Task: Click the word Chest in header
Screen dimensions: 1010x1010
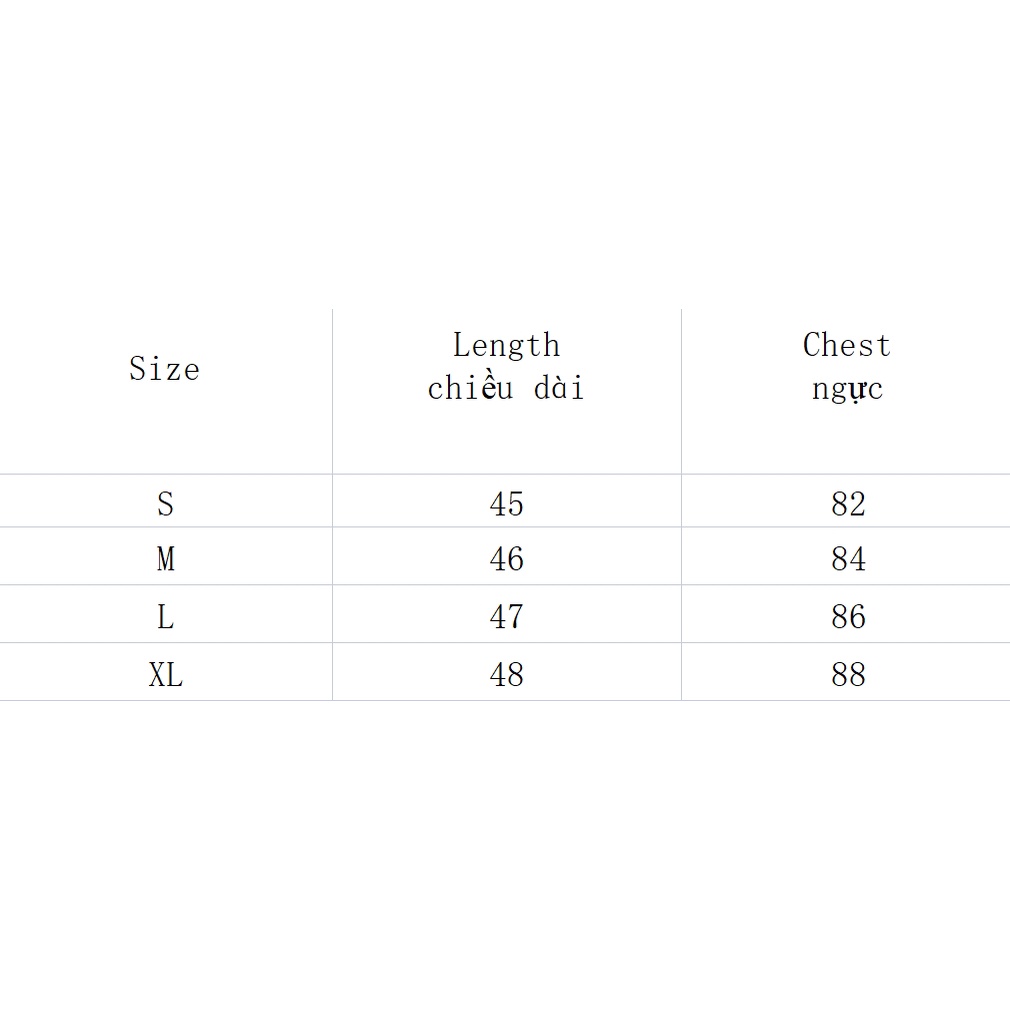Action: 846,345
